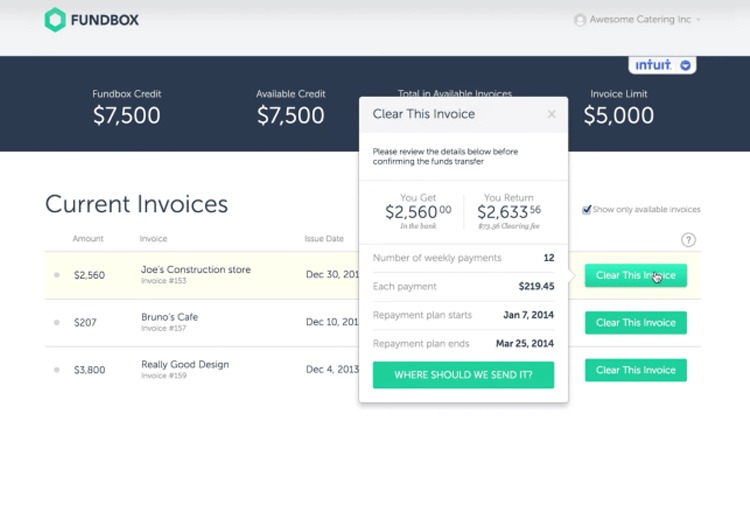This screenshot has height=515, width=750.
Task: Click the You Get $2,560 amount
Action: pos(418,212)
